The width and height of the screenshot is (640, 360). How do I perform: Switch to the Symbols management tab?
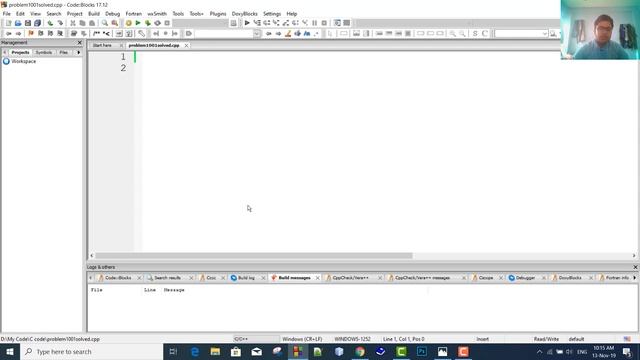[x=44, y=52]
